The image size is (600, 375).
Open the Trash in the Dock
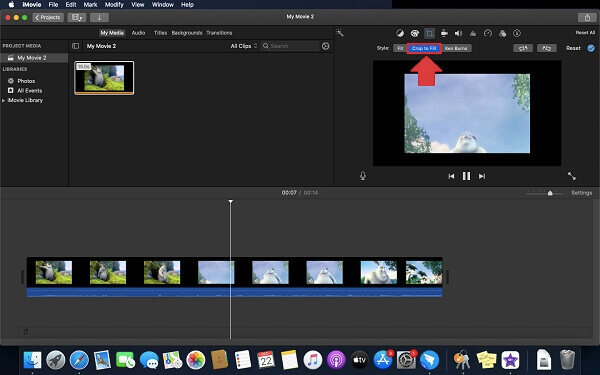click(567, 360)
